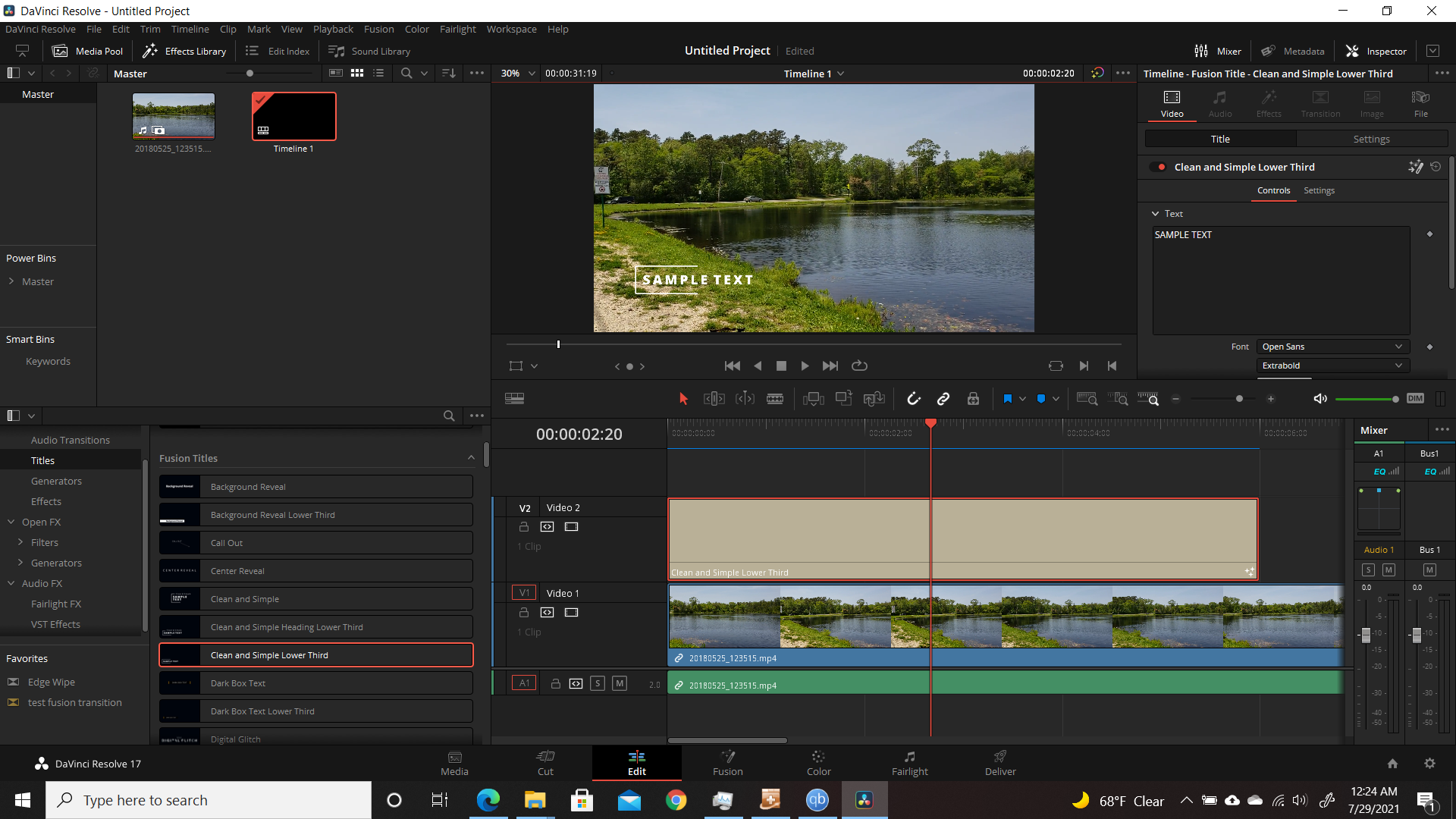Solo the A1 audio track

598,683
